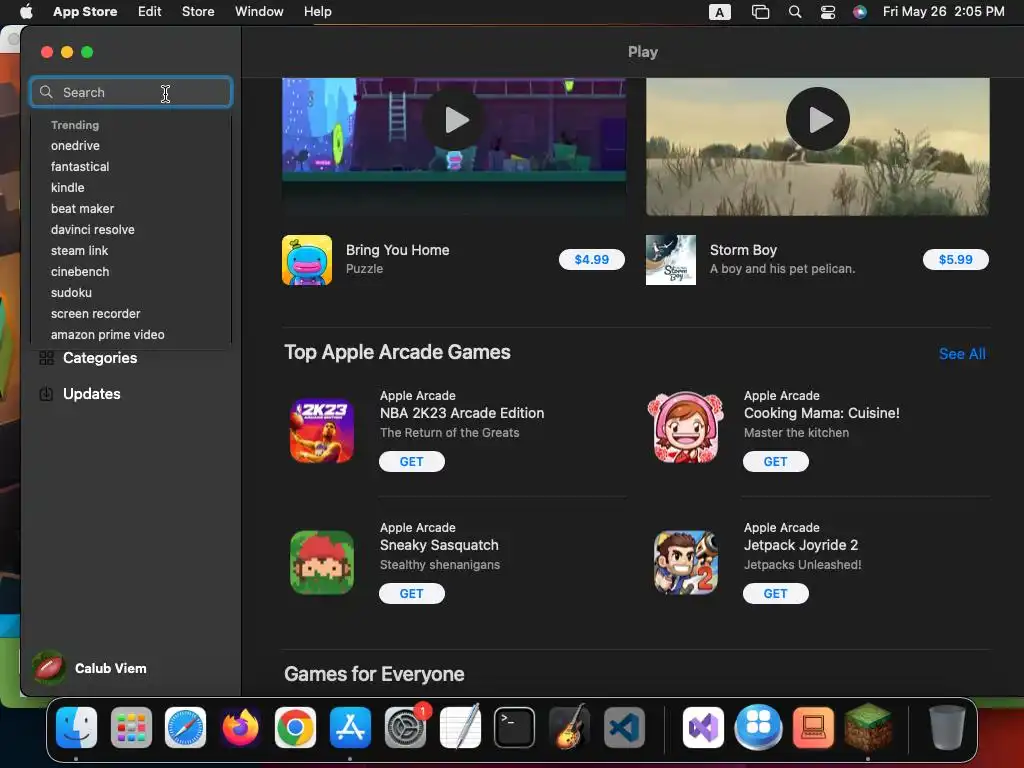The width and height of the screenshot is (1024, 768).
Task: Launch Firefox from the Dock
Action: click(x=240, y=728)
